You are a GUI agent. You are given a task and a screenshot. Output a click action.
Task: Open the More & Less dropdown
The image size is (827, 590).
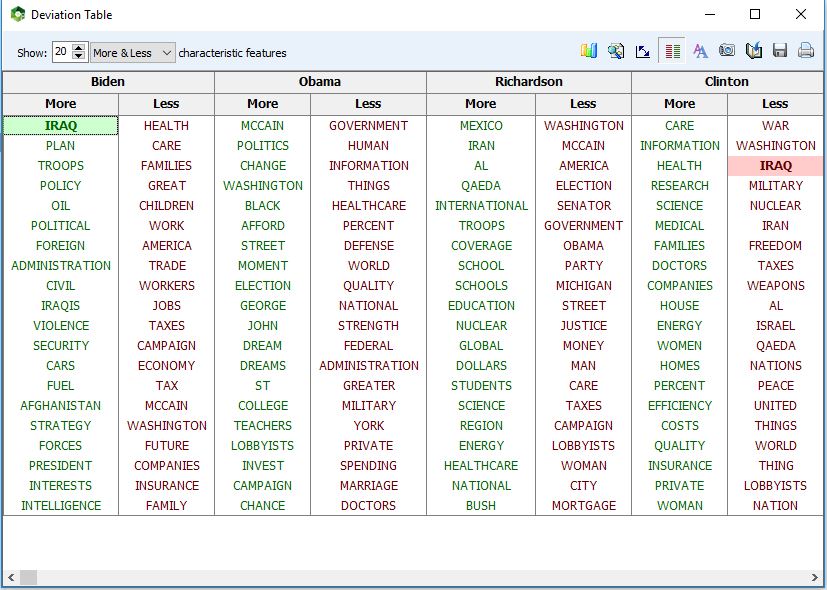(x=133, y=53)
